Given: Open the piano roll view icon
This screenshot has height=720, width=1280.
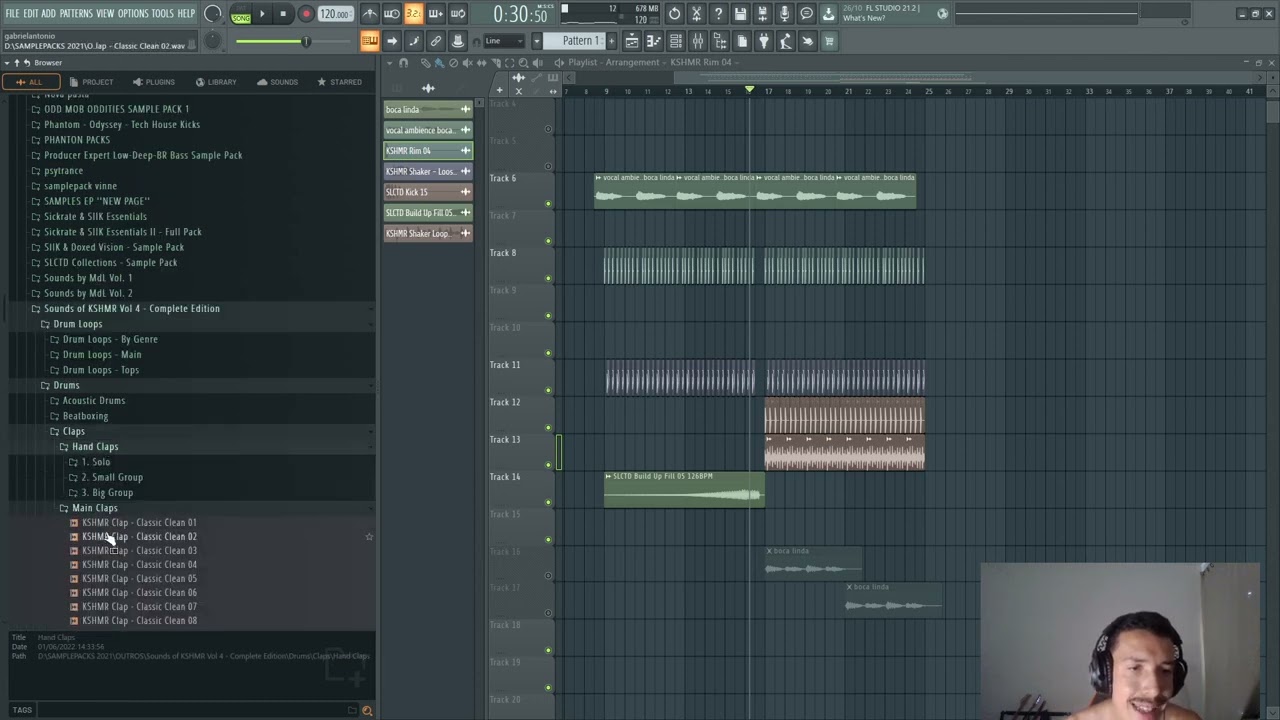Looking at the screenshot, I should (x=653, y=41).
